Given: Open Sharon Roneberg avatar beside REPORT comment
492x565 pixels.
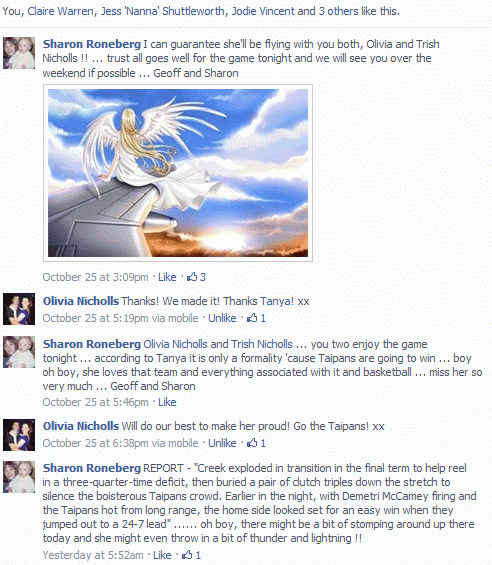Looking at the screenshot, I should (x=19, y=477).
